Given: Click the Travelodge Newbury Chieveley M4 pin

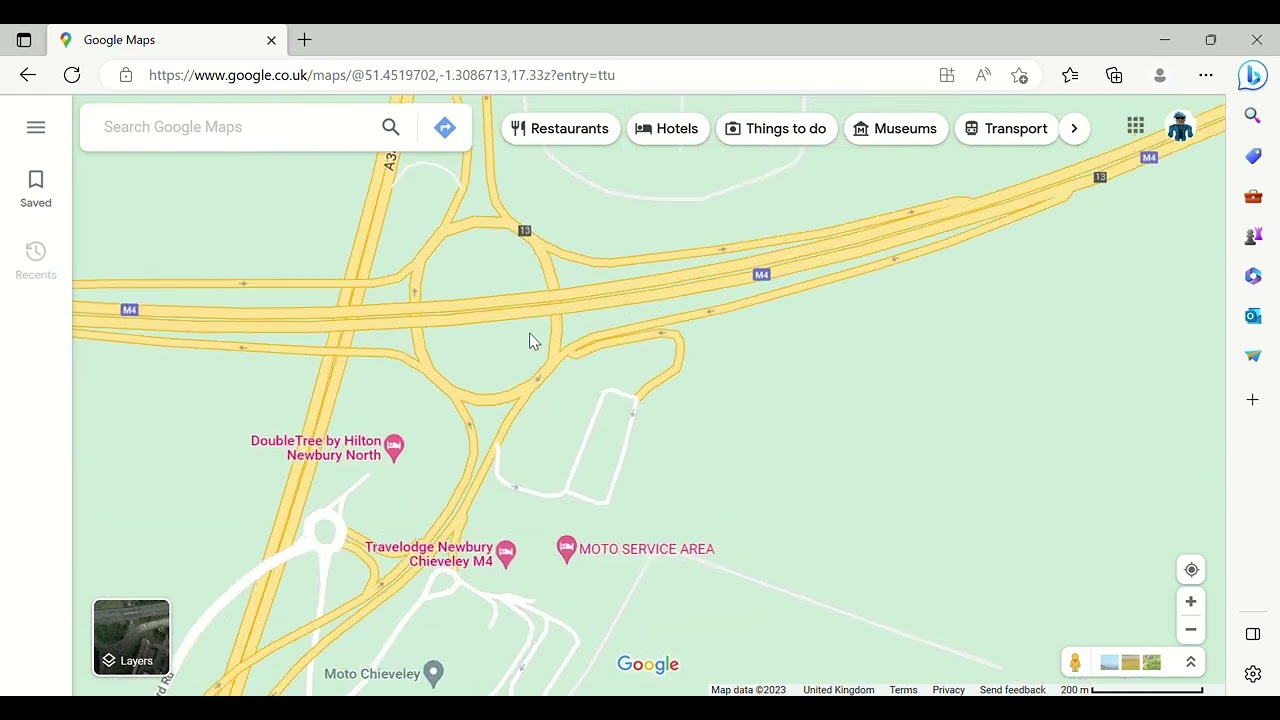Looking at the screenshot, I should pyautogui.click(x=506, y=553).
